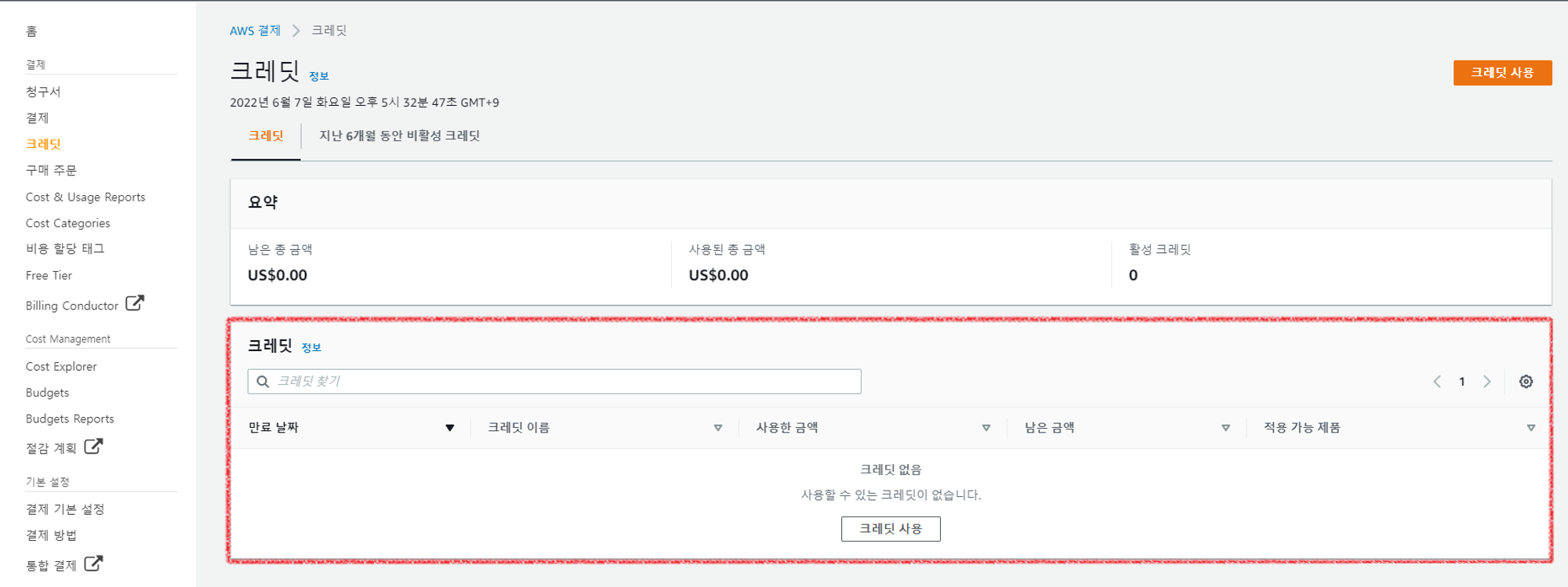
Task: Open table settings gear icon
Action: (x=1526, y=382)
